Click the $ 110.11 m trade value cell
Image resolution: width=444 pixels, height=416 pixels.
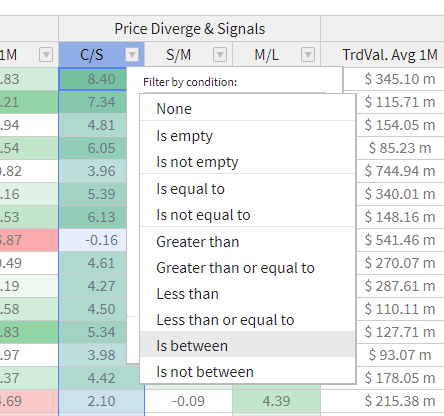click(400, 309)
